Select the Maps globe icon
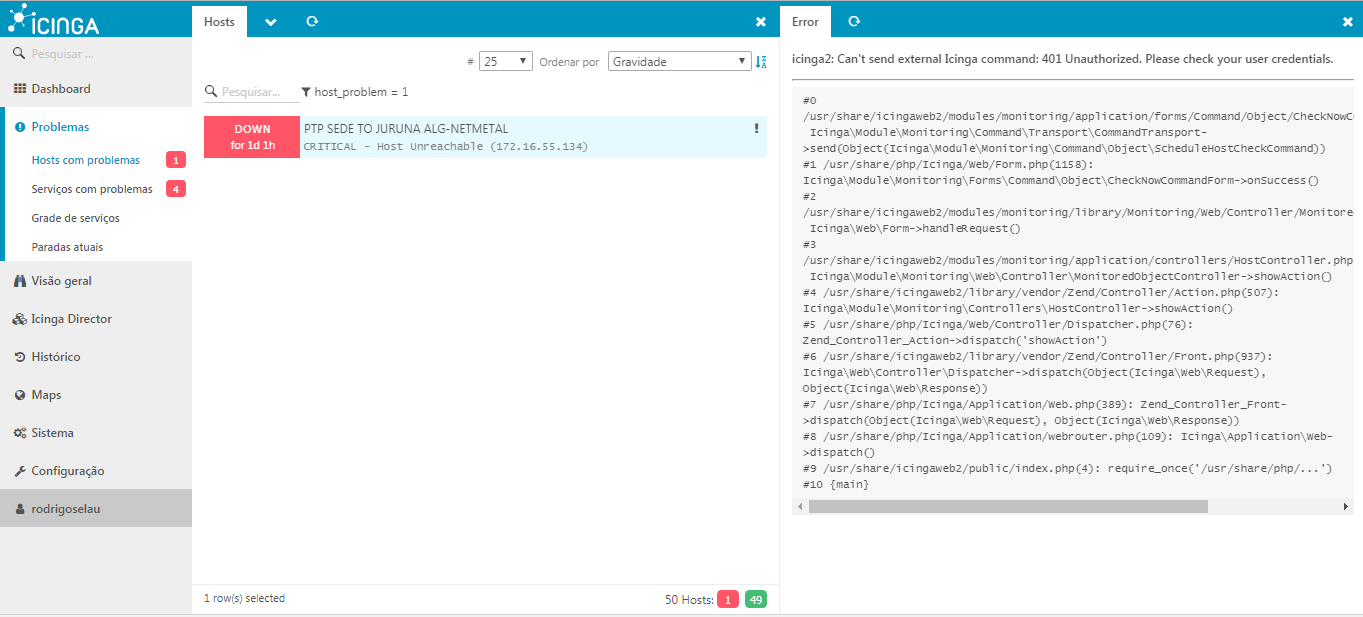The image size is (1363, 617). pos(20,394)
